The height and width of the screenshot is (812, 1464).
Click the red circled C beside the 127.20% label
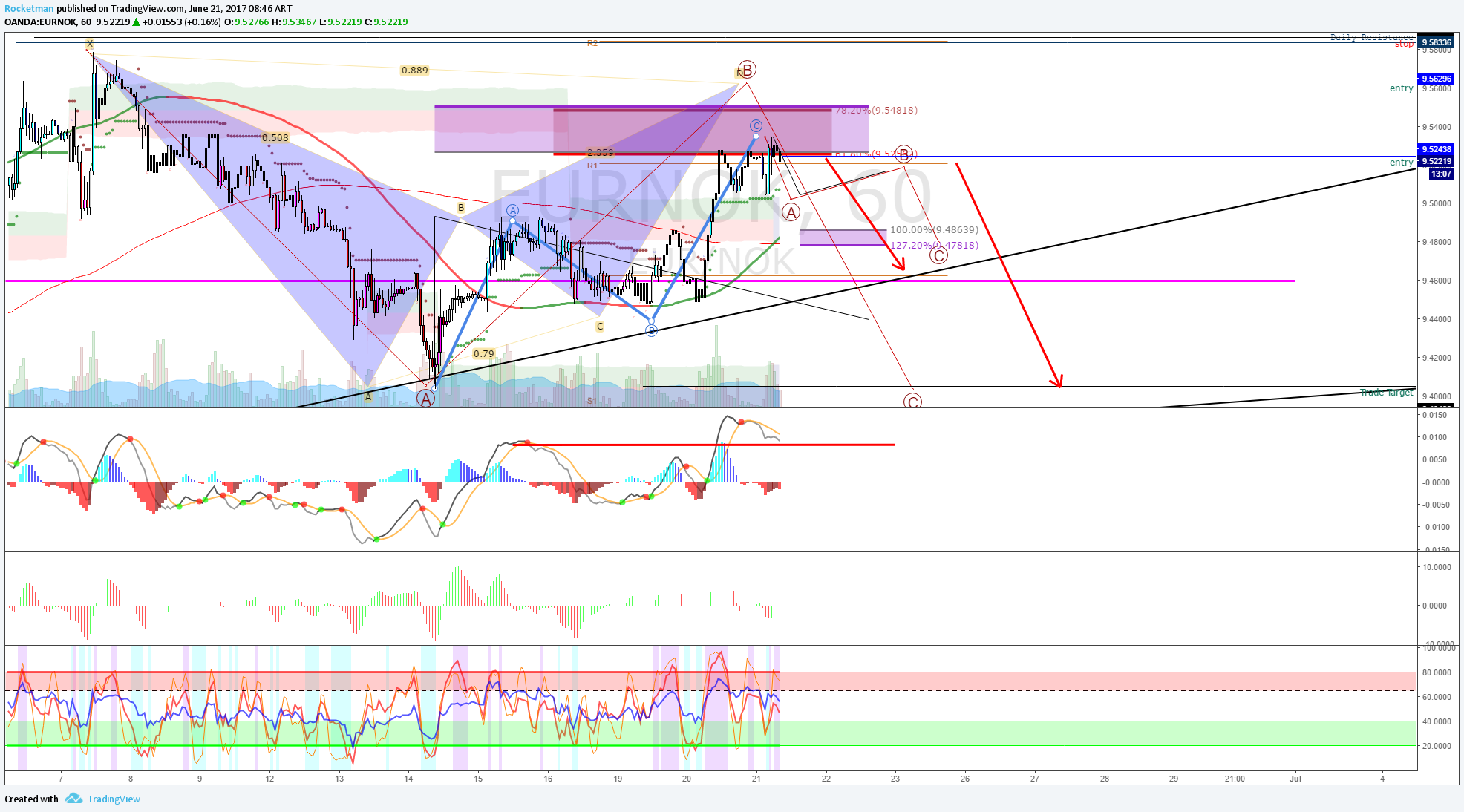938,256
